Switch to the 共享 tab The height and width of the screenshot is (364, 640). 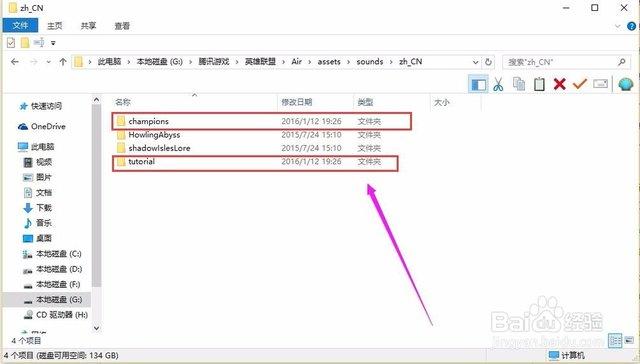(x=88, y=26)
